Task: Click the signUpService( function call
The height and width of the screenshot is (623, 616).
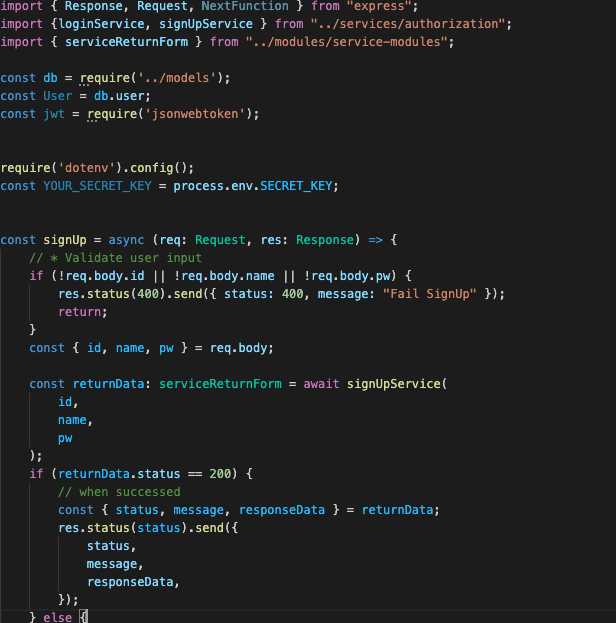Action: coord(397,384)
